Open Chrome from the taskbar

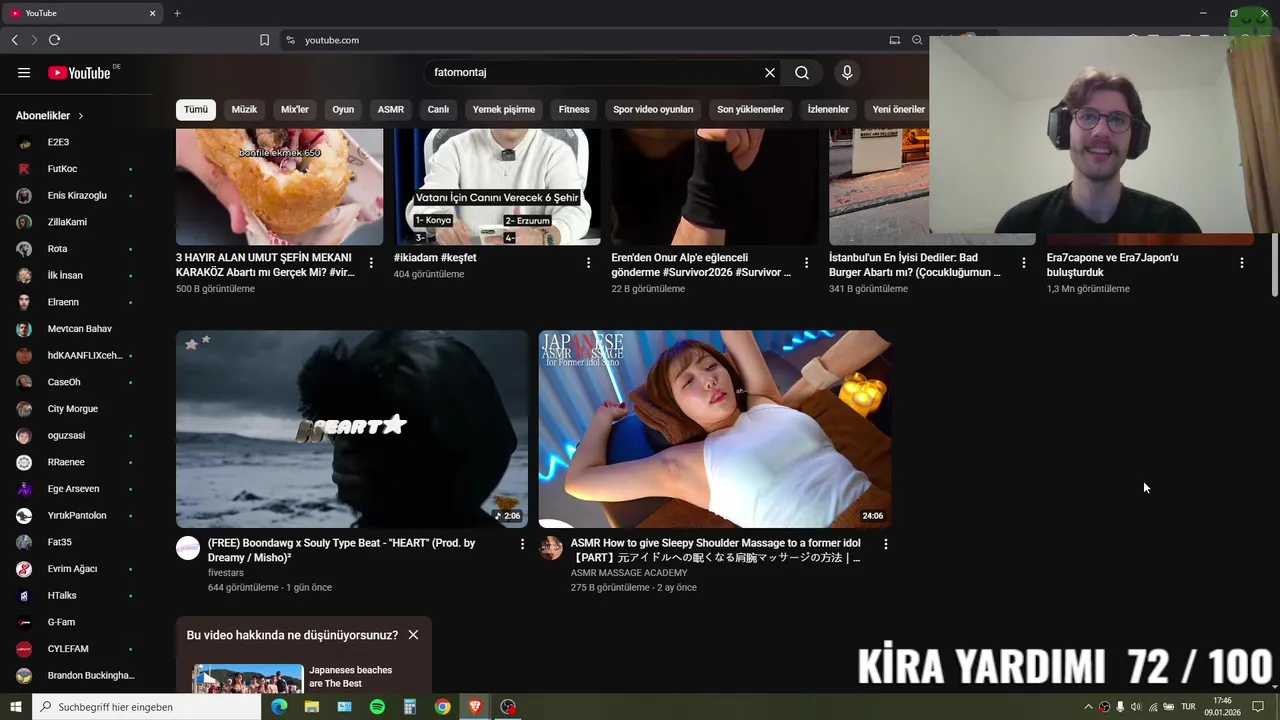point(442,707)
